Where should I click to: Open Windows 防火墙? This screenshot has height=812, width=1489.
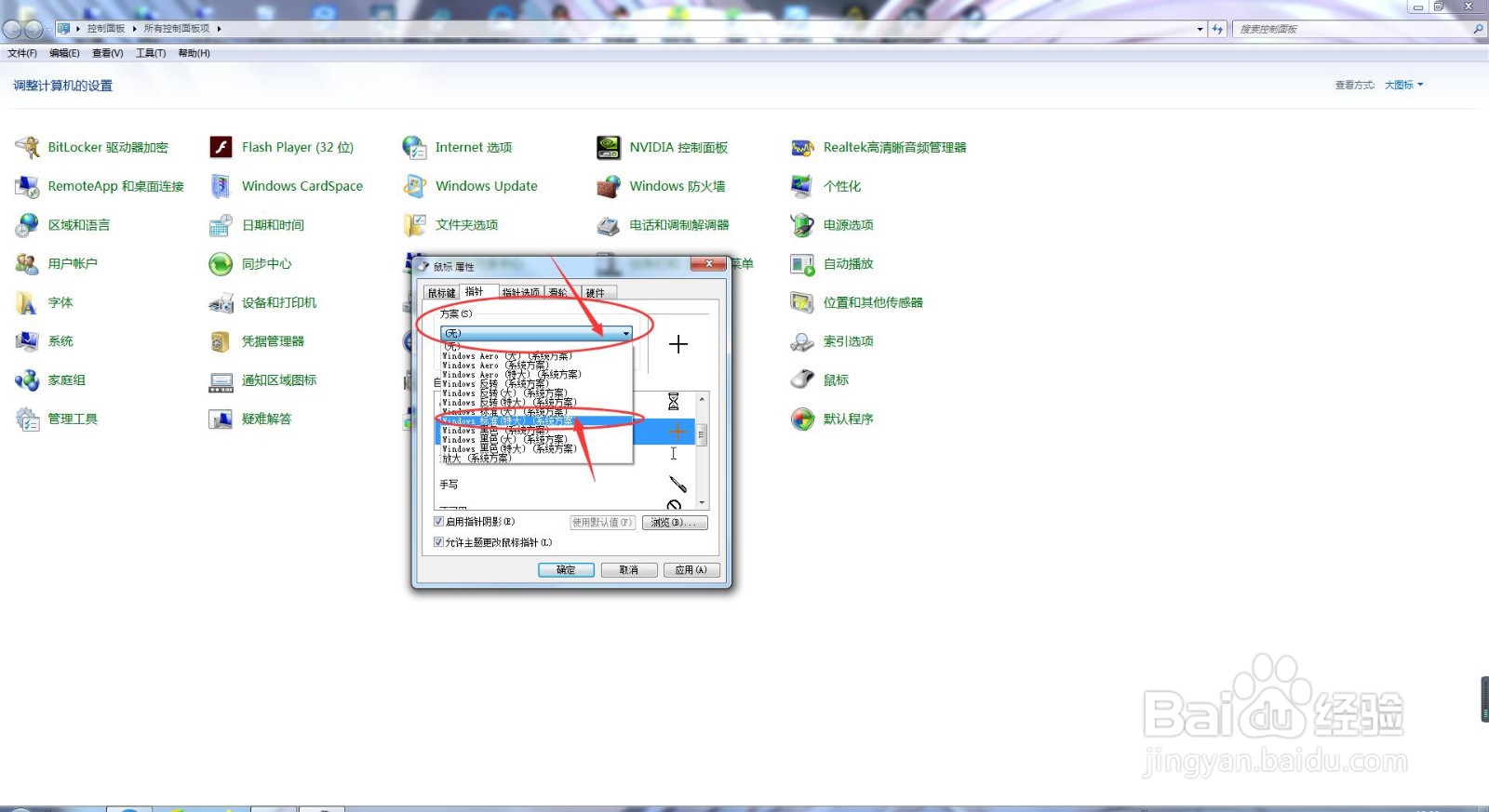(661, 186)
